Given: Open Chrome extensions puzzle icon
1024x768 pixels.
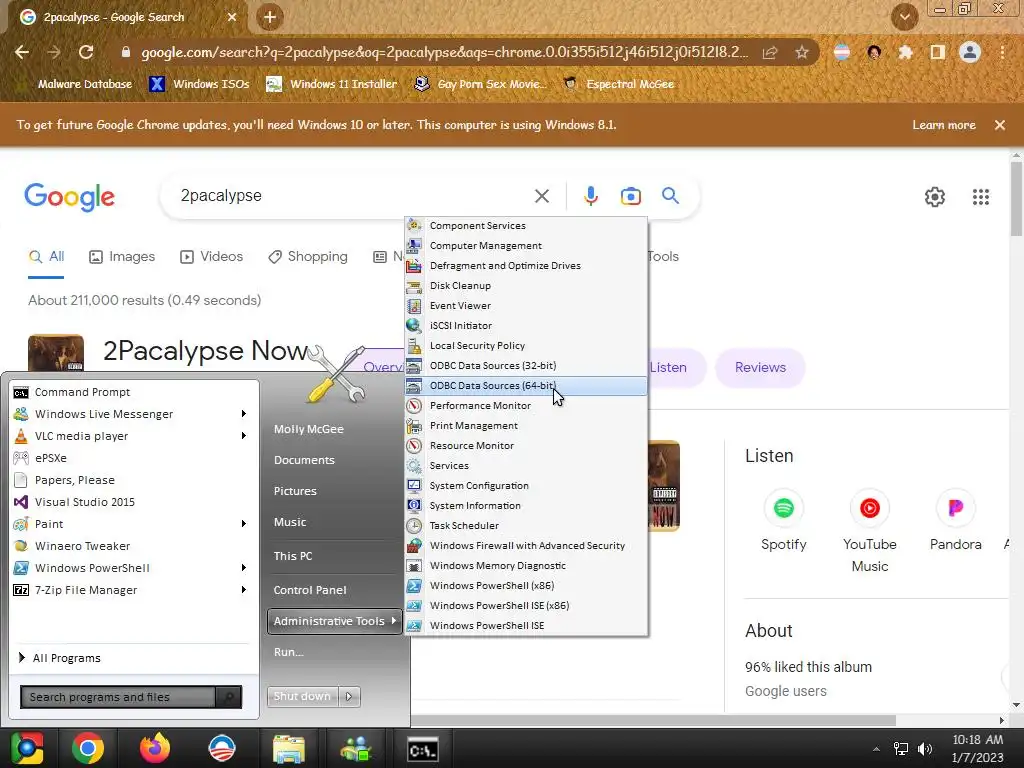Looking at the screenshot, I should [x=905, y=52].
